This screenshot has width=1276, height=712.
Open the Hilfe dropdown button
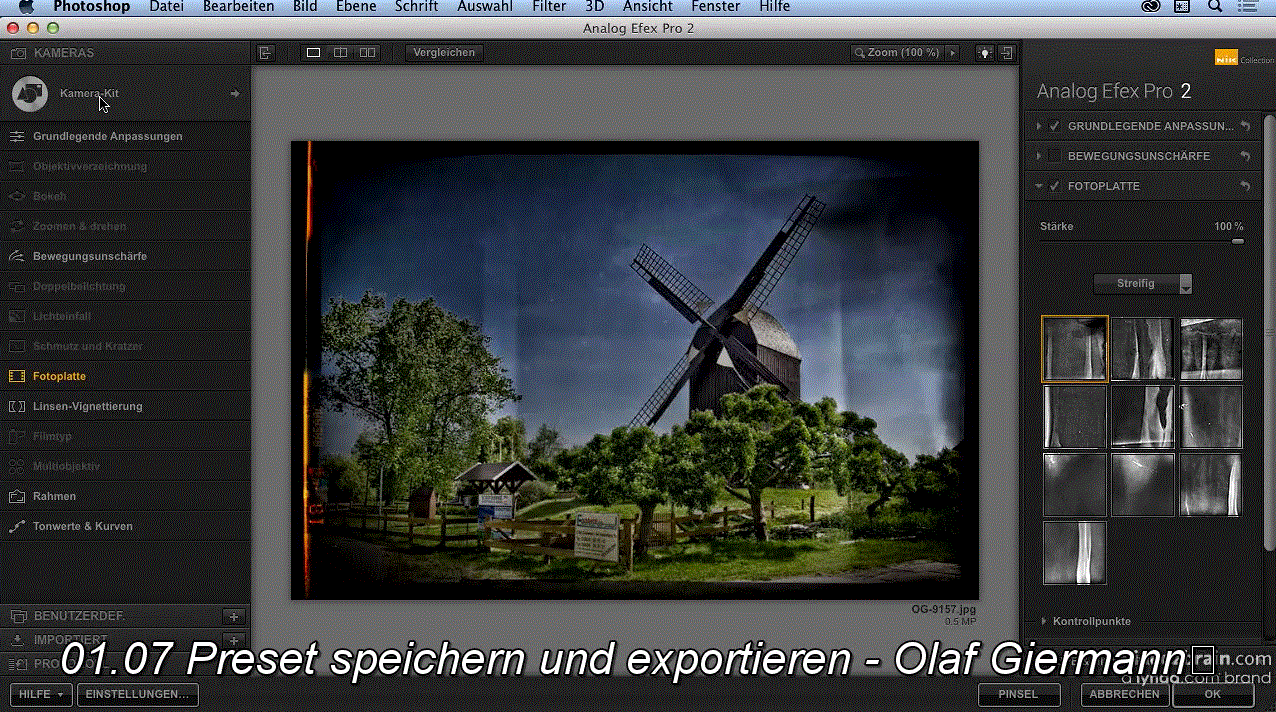41,694
